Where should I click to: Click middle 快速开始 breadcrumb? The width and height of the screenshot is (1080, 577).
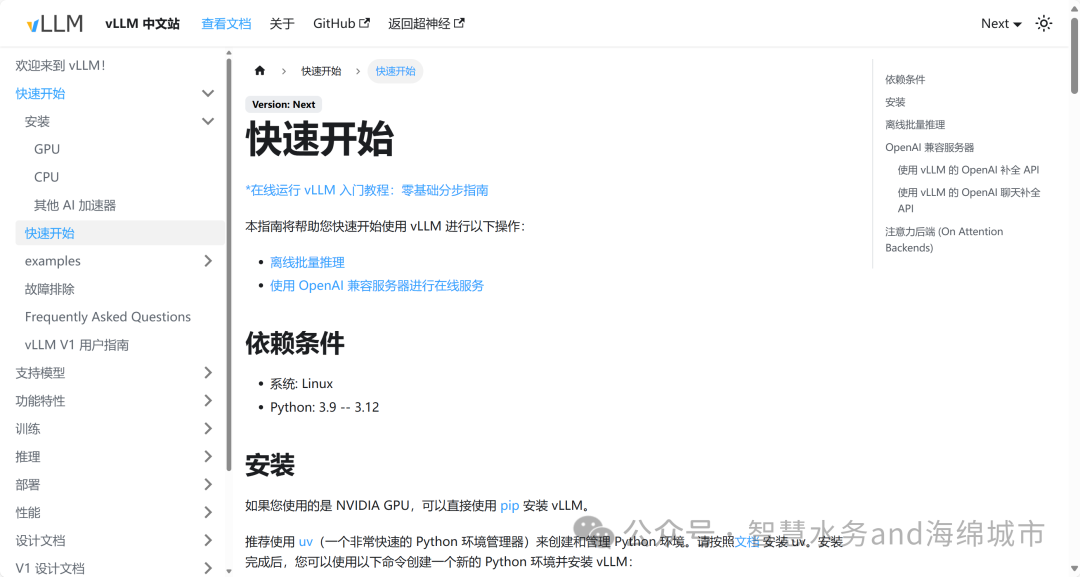pos(321,71)
